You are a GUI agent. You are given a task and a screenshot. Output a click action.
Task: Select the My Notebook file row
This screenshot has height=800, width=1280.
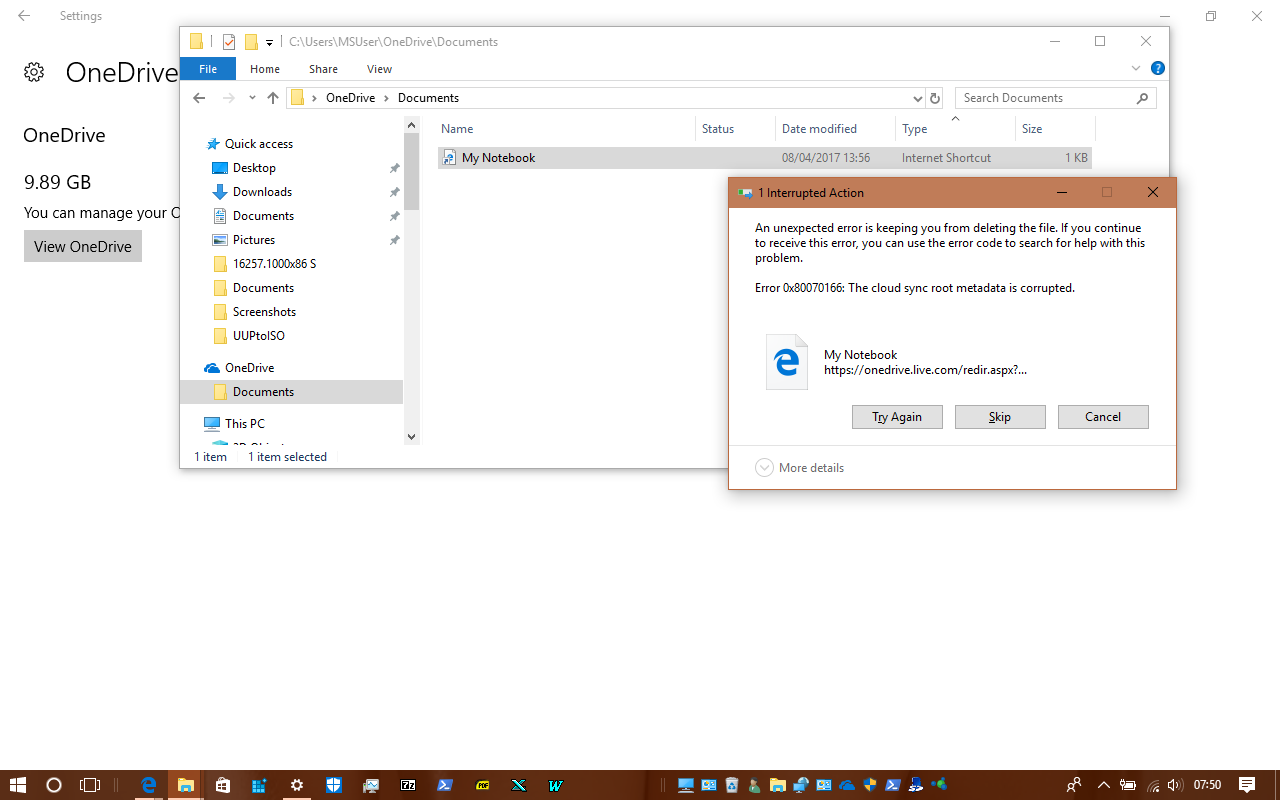pos(765,158)
